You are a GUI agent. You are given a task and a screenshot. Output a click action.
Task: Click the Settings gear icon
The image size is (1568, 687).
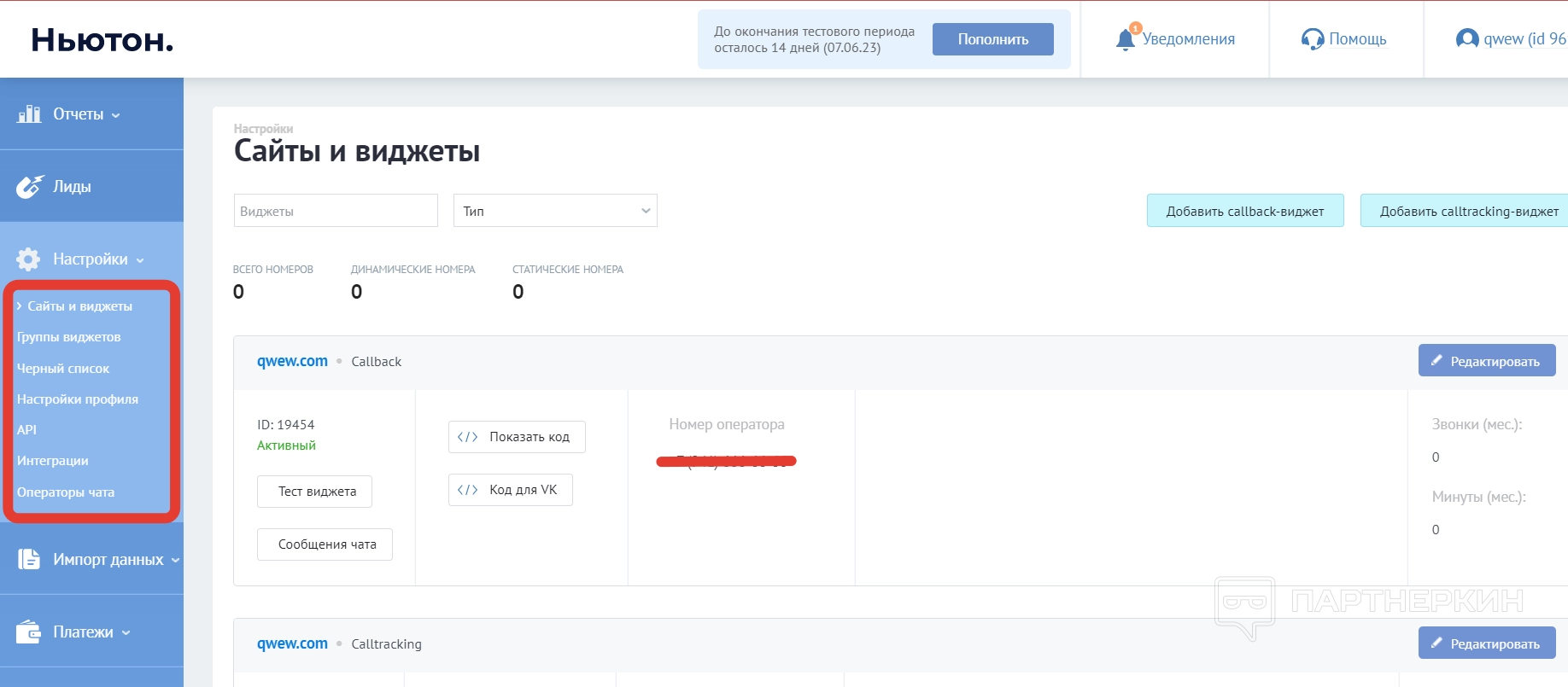(28, 259)
